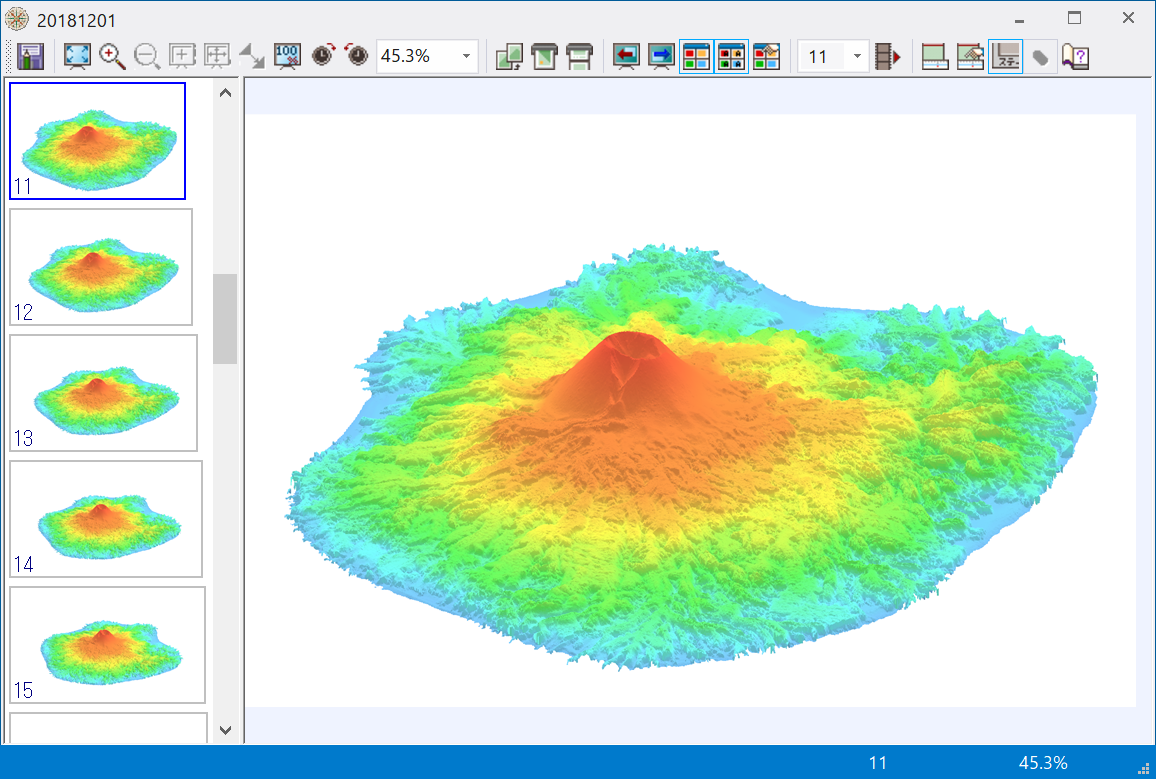Open help with the book question icon

[1076, 57]
